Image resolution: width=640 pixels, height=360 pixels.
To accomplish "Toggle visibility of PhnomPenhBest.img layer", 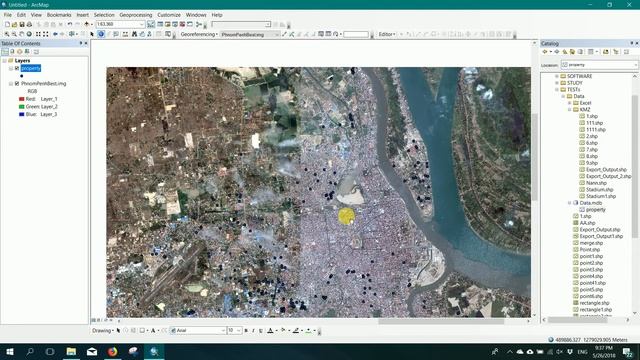I will coord(17,83).
